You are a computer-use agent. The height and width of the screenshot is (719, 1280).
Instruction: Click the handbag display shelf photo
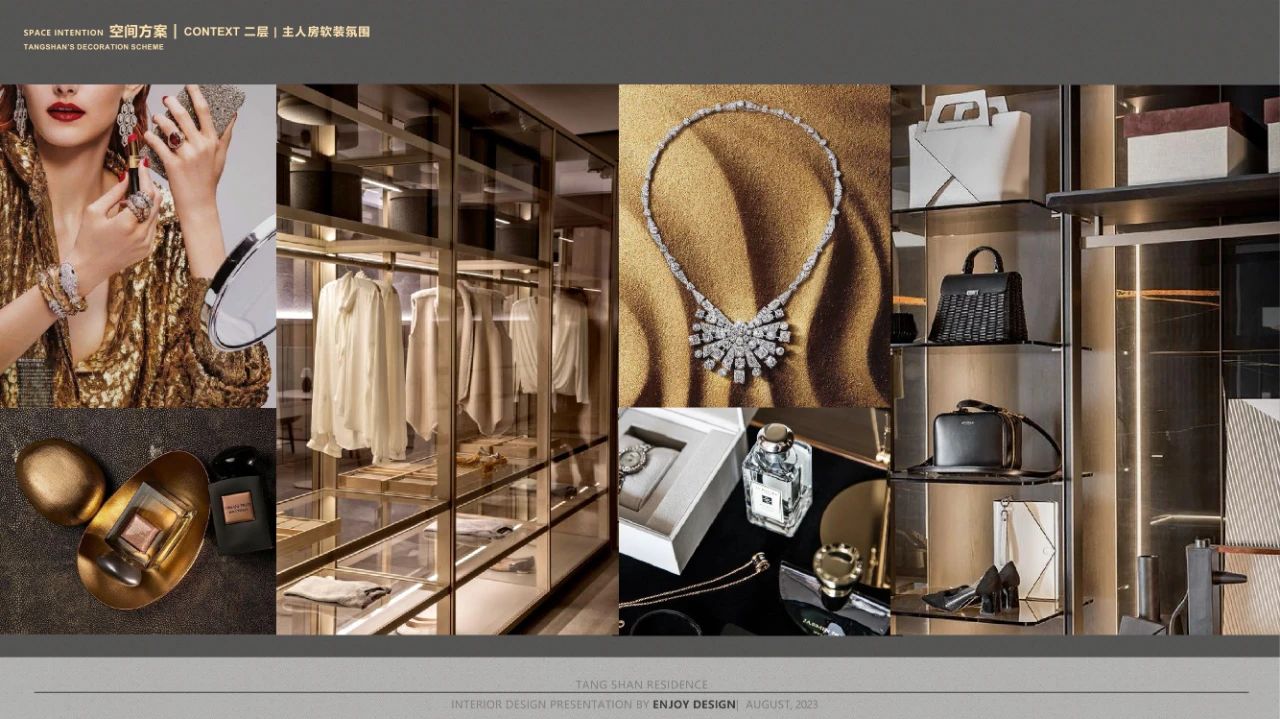coord(1085,359)
